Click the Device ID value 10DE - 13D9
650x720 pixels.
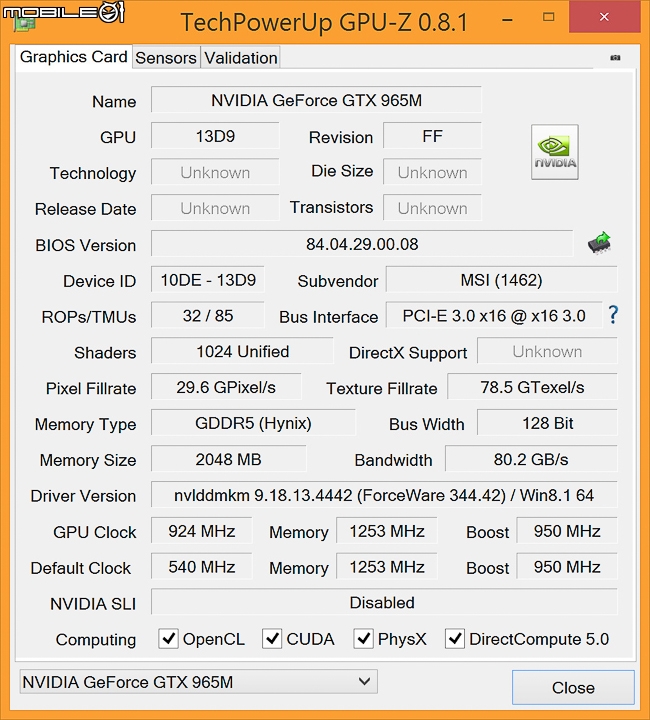[x=207, y=280]
